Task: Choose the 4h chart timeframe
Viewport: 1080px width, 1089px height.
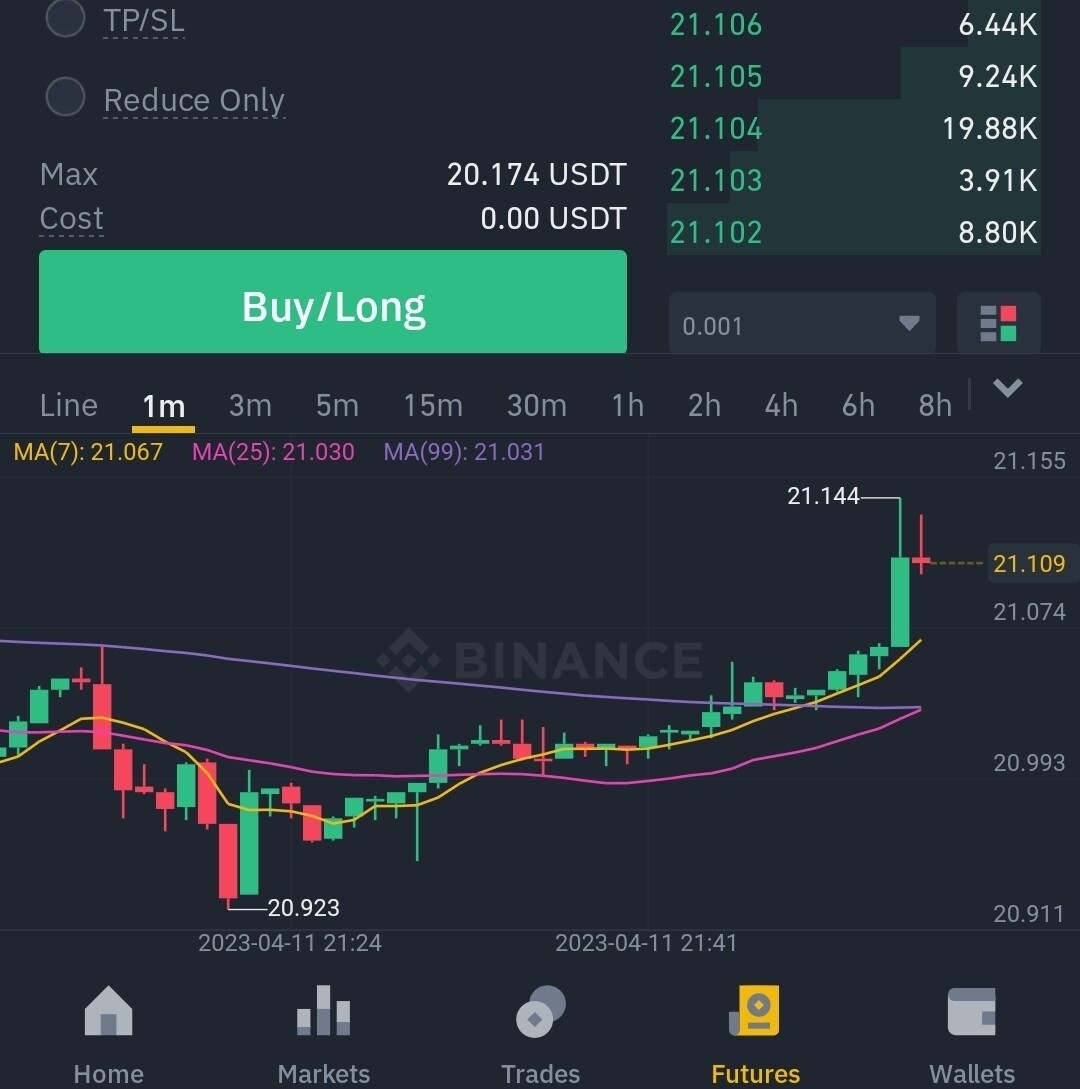Action: (780, 405)
